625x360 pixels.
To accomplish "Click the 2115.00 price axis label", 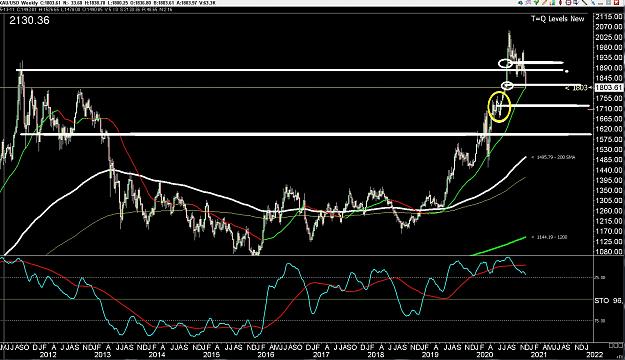I will pyautogui.click(x=608, y=16).
